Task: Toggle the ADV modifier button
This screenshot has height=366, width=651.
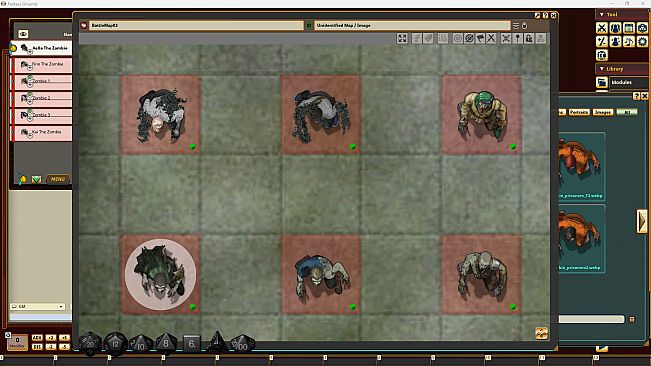Action: pos(37,338)
